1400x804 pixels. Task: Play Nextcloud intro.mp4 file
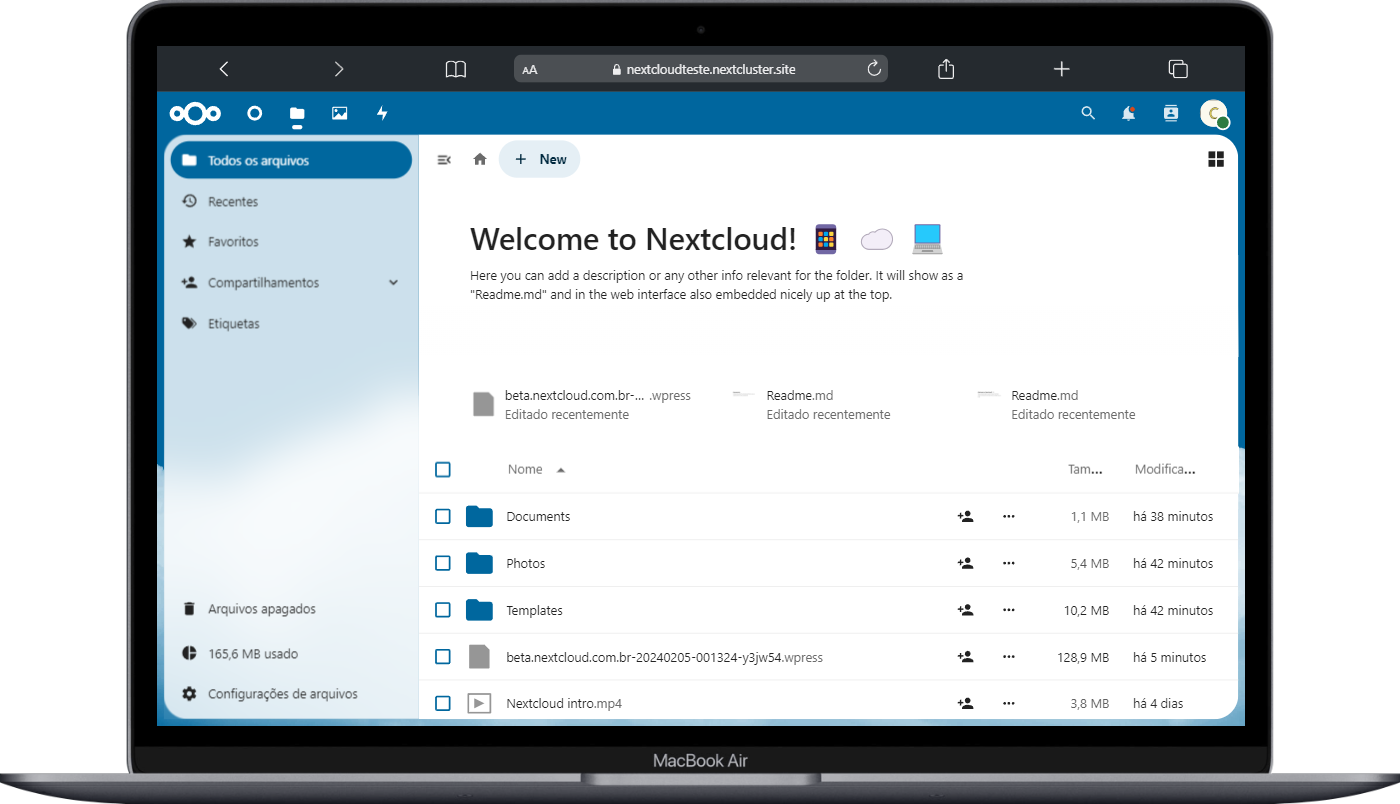tap(564, 704)
